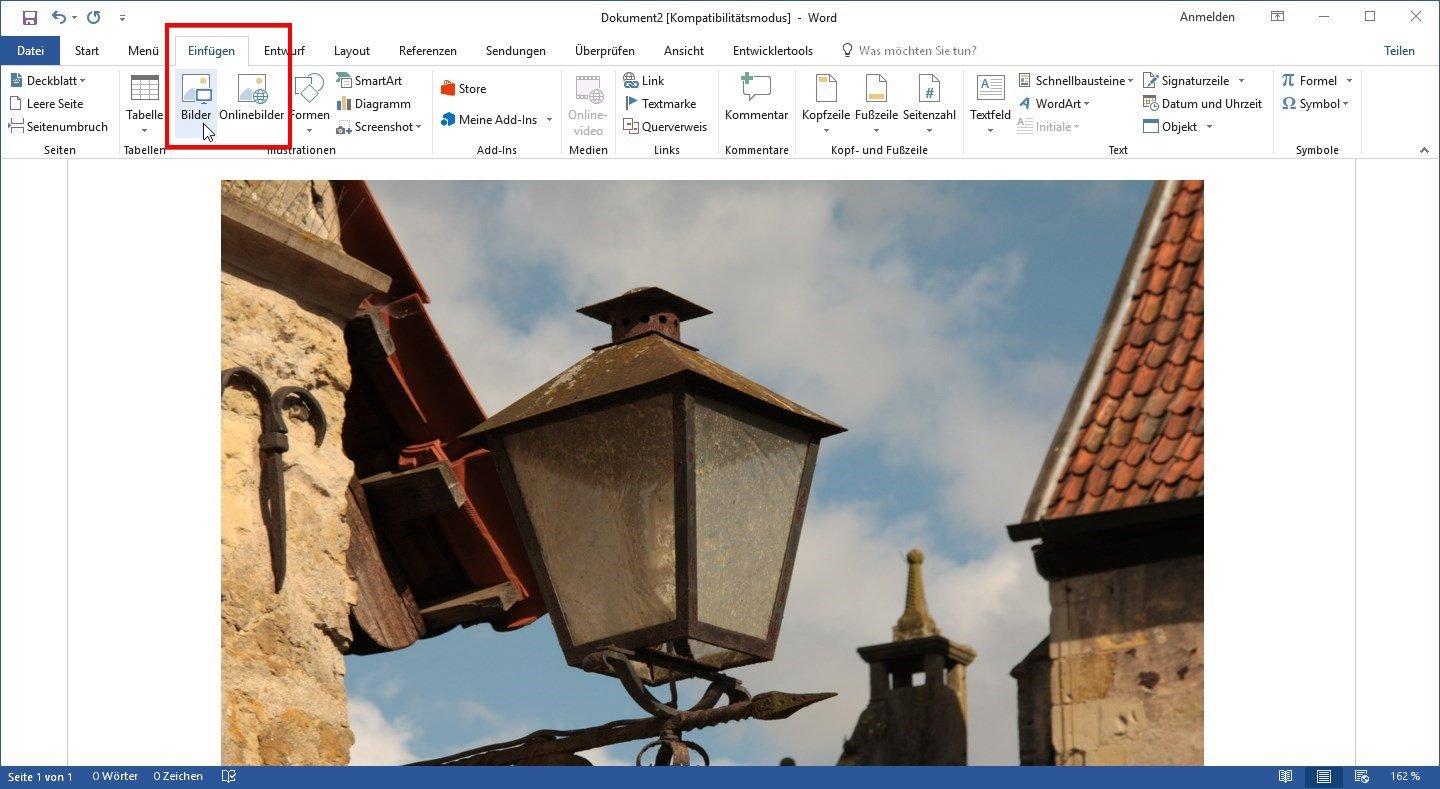This screenshot has height=789, width=1440.
Task: Add a Textmarke bookmark
Action: (x=660, y=104)
